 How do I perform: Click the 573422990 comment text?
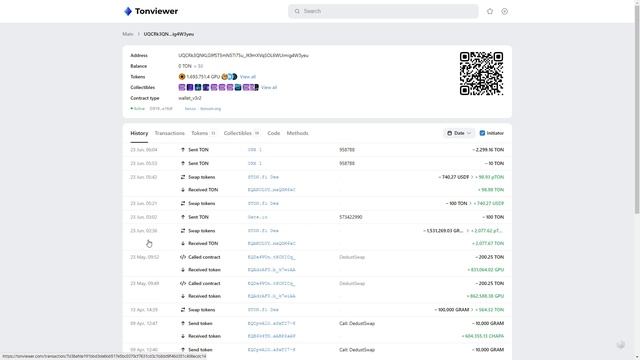click(x=351, y=217)
